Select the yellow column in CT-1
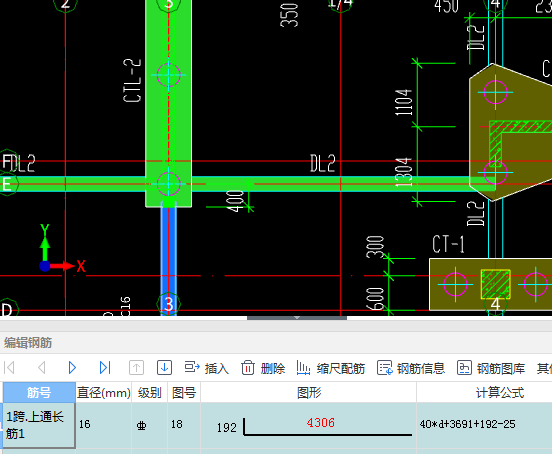 495,284
